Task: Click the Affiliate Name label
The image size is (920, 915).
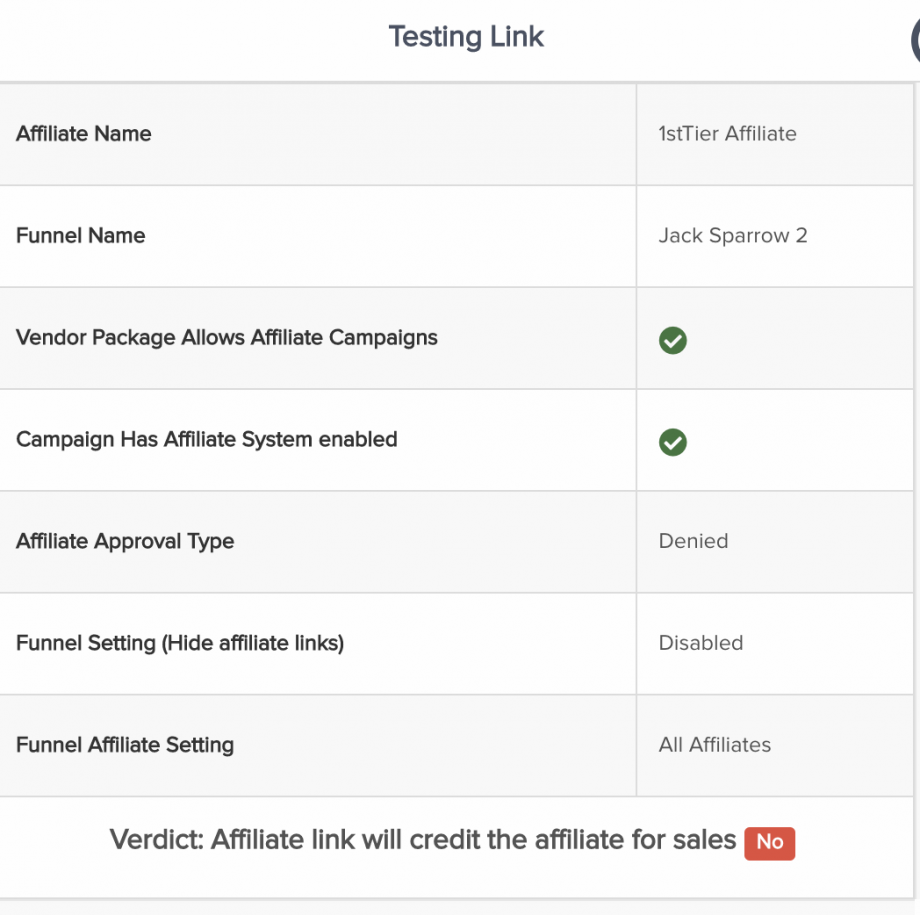Action: [84, 134]
